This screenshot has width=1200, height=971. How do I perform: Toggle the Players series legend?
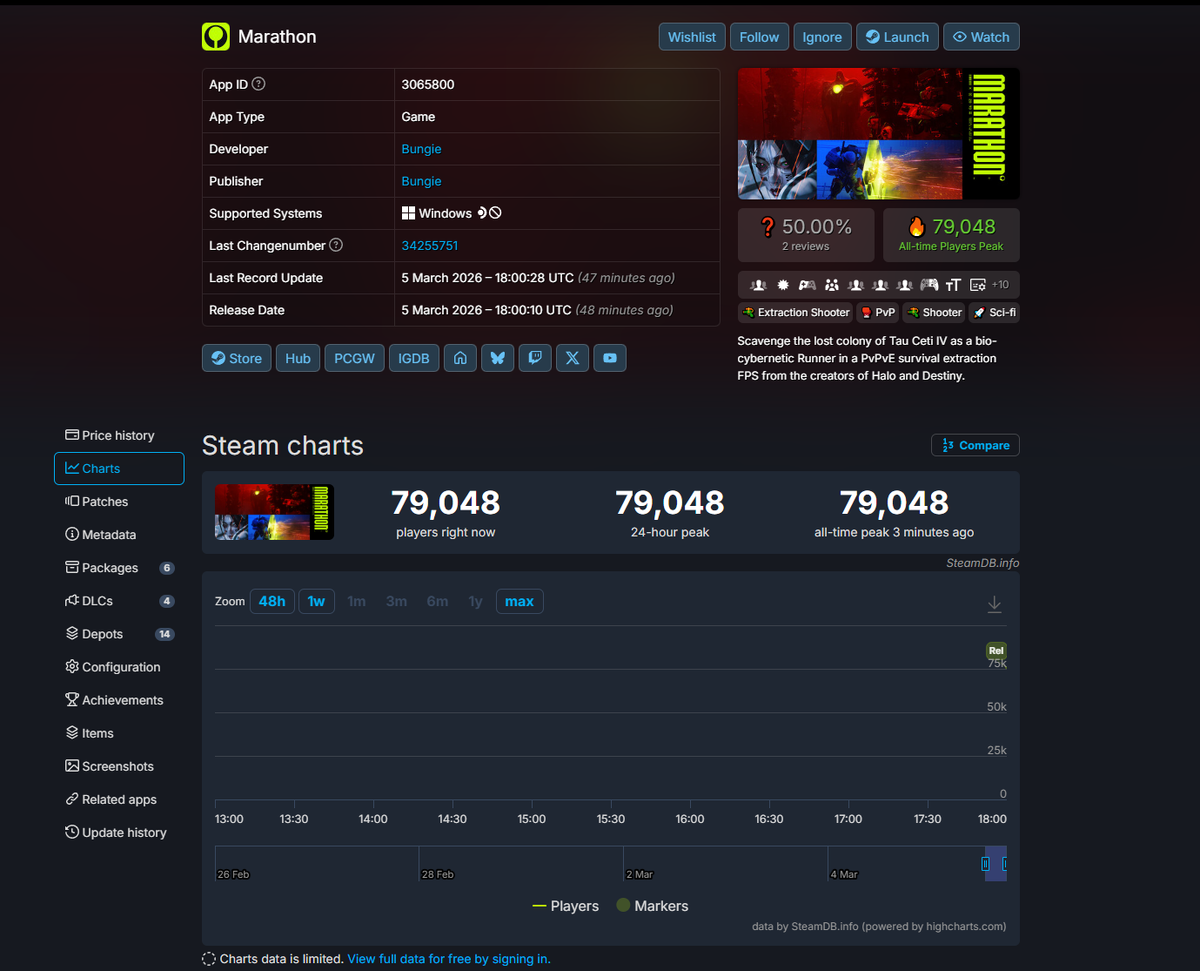566,906
